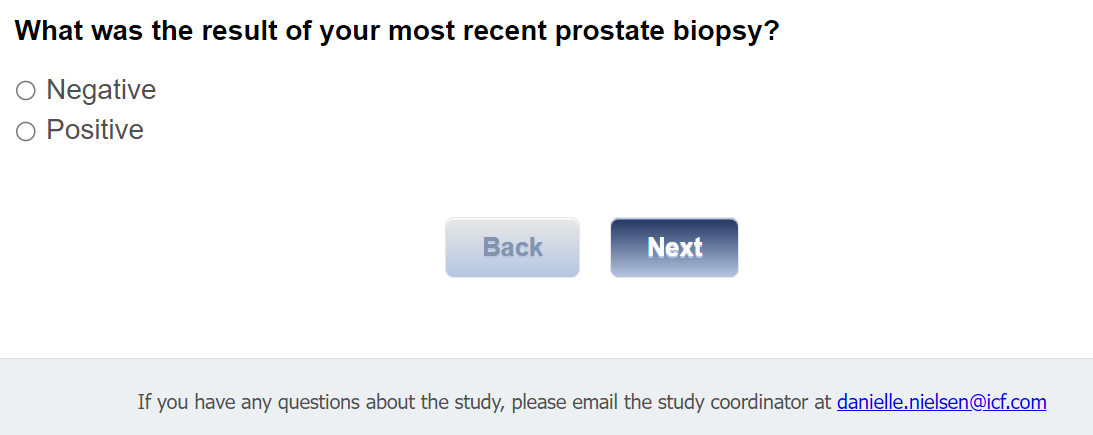Click the Next button

click(x=674, y=247)
